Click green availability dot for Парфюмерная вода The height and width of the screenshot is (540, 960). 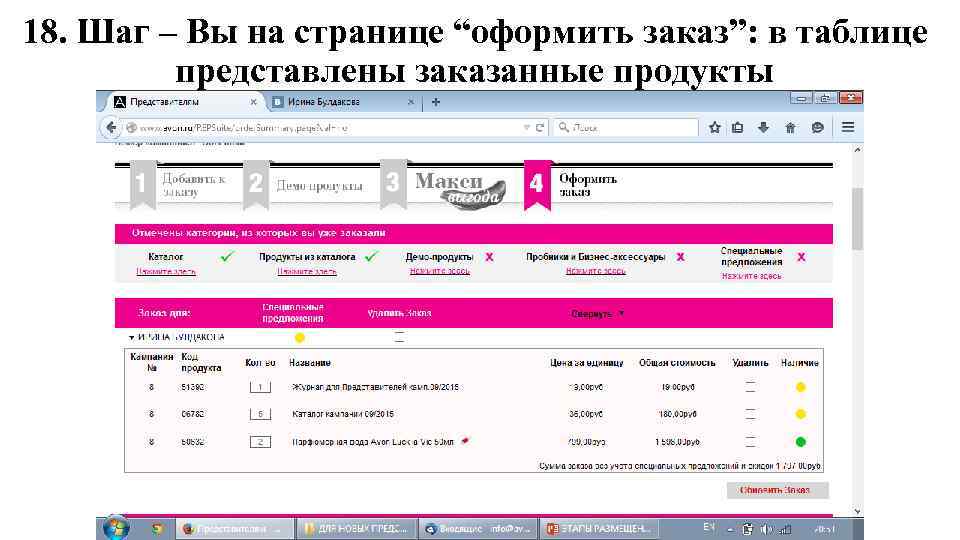tap(800, 441)
